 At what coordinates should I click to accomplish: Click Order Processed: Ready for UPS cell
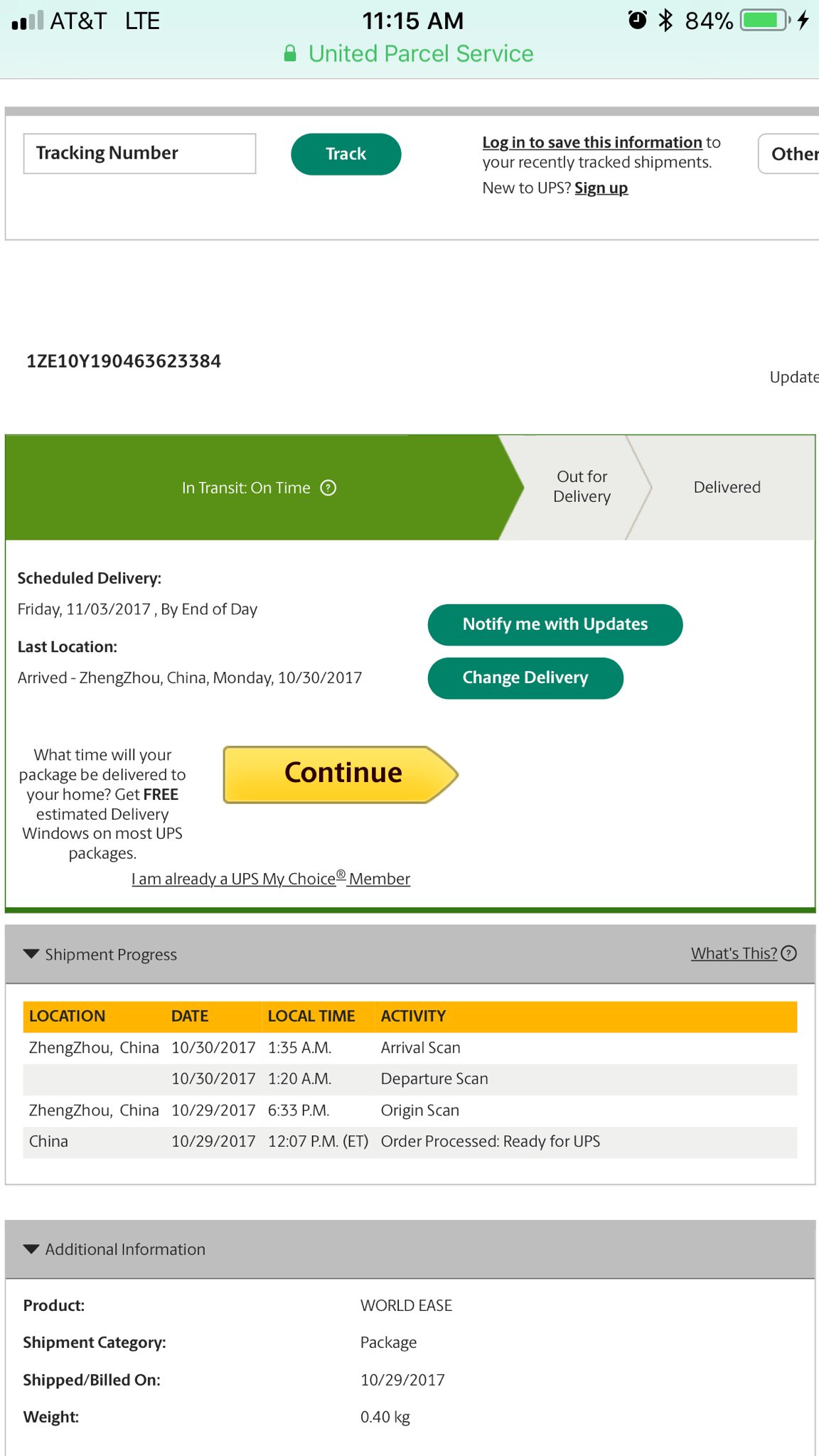491,1142
